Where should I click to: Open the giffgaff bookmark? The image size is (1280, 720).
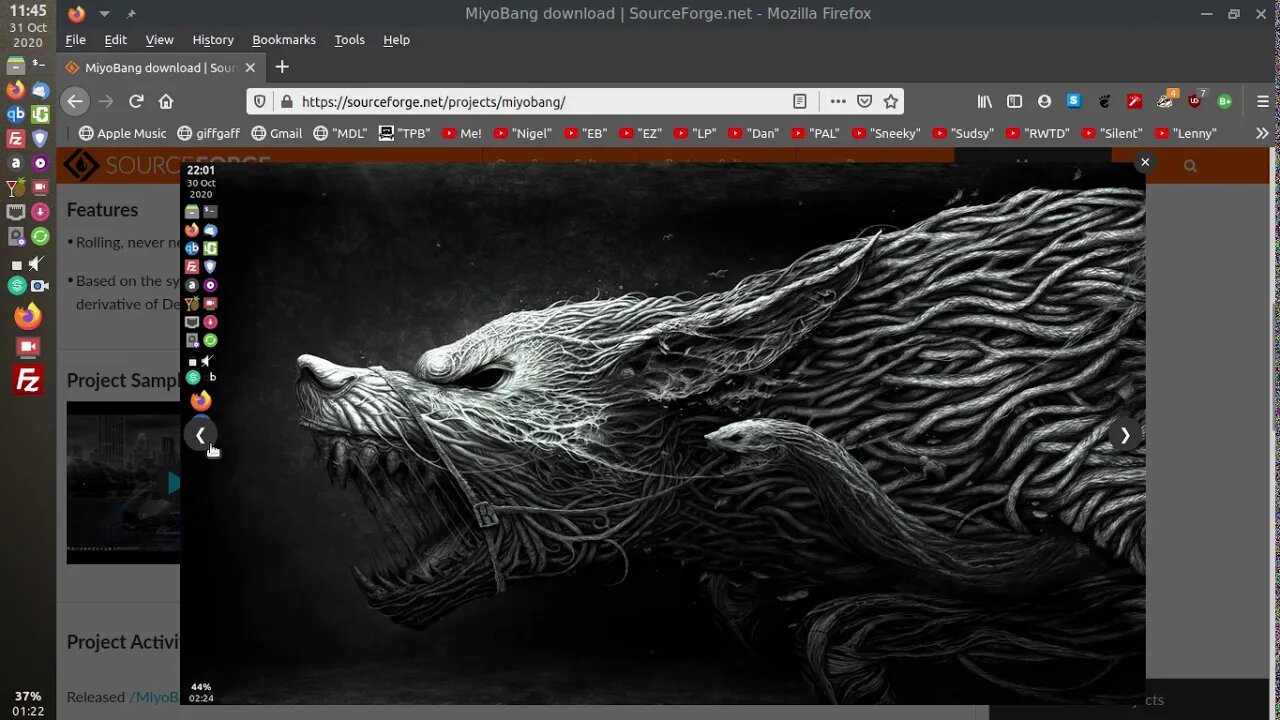pyautogui.click(x=209, y=133)
